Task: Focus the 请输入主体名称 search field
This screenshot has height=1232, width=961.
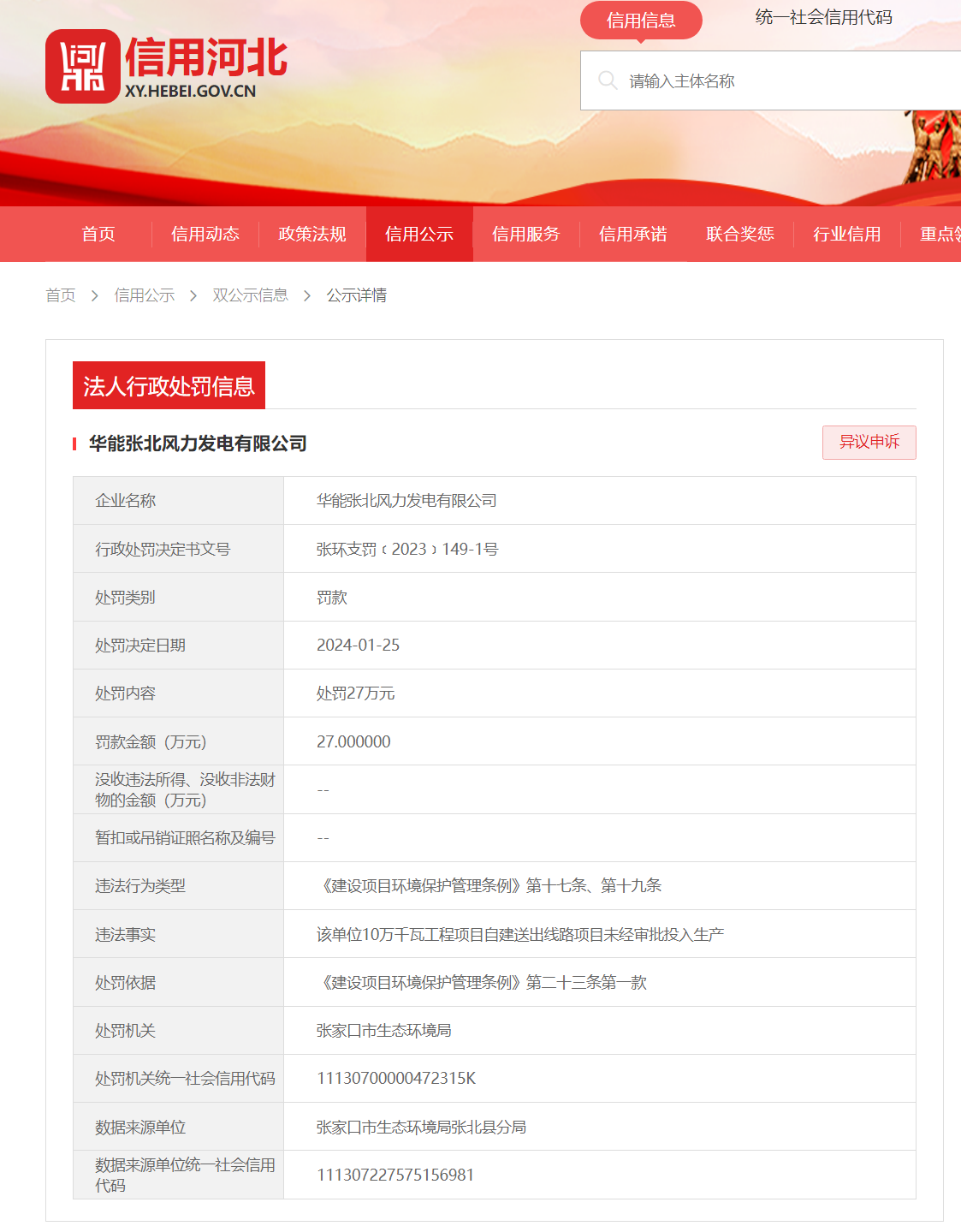Action: click(x=770, y=80)
